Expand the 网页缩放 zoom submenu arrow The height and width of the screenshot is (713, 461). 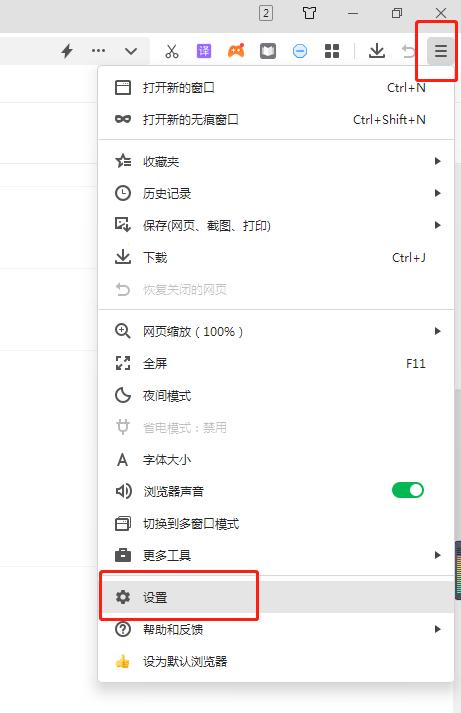point(437,331)
